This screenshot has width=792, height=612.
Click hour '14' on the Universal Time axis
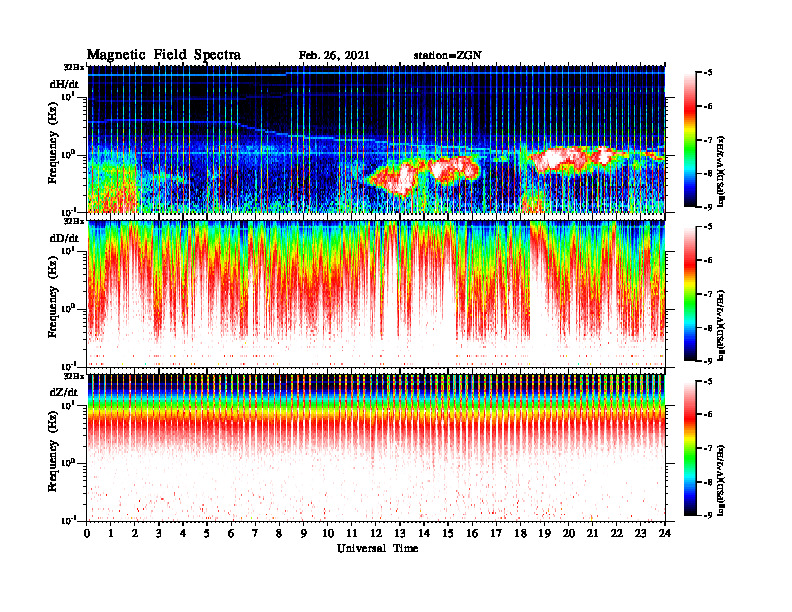[424, 533]
